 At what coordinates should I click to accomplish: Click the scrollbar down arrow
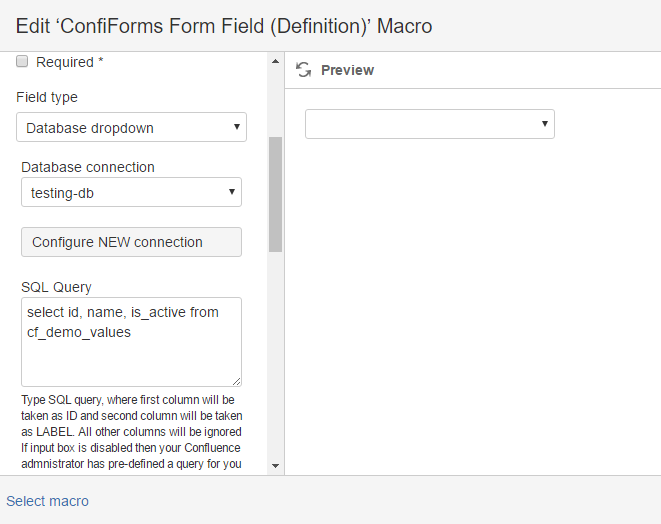[x=275, y=466]
